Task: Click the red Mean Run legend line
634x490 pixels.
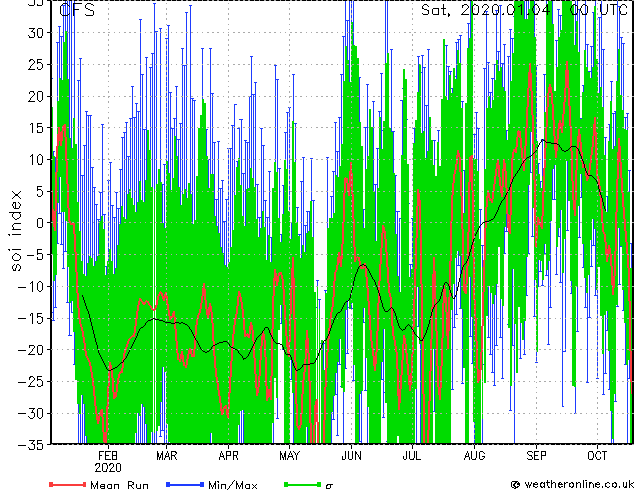Action: tap(68, 484)
